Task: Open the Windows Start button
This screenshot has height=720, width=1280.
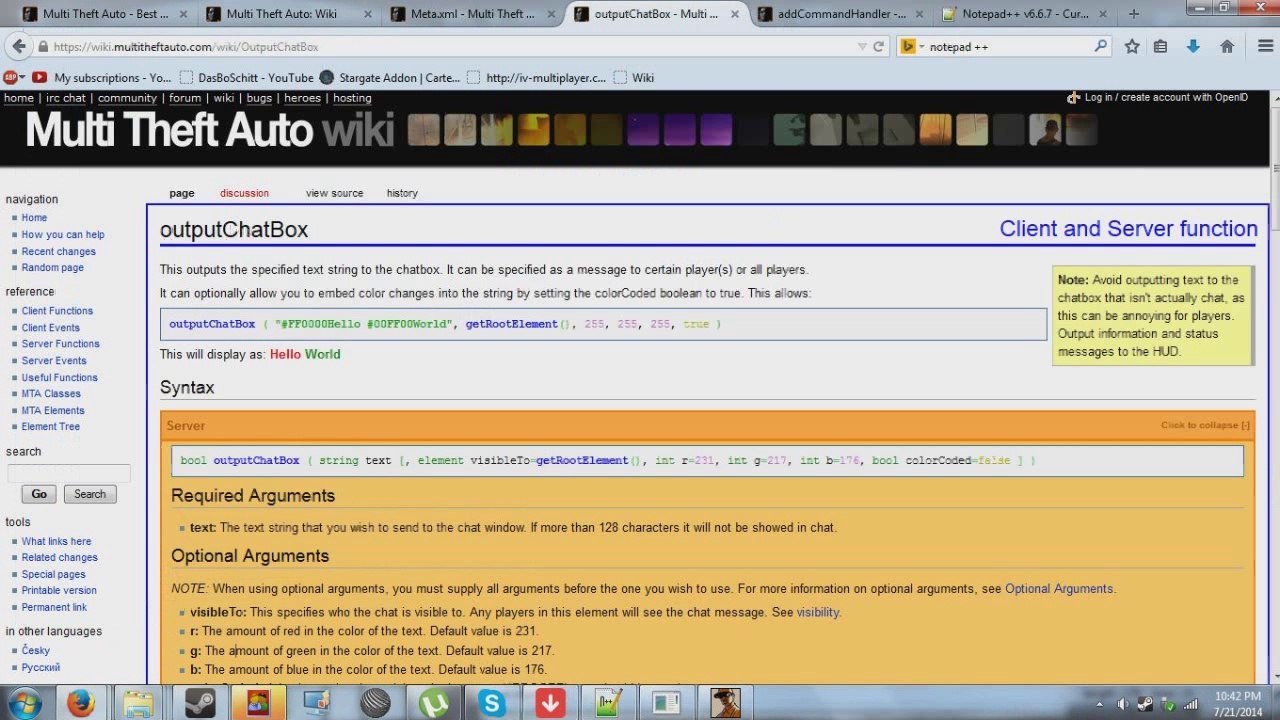Action: (x=24, y=703)
